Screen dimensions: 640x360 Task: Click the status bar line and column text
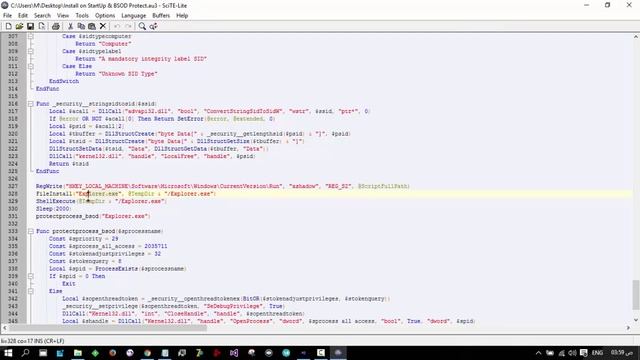(33, 341)
